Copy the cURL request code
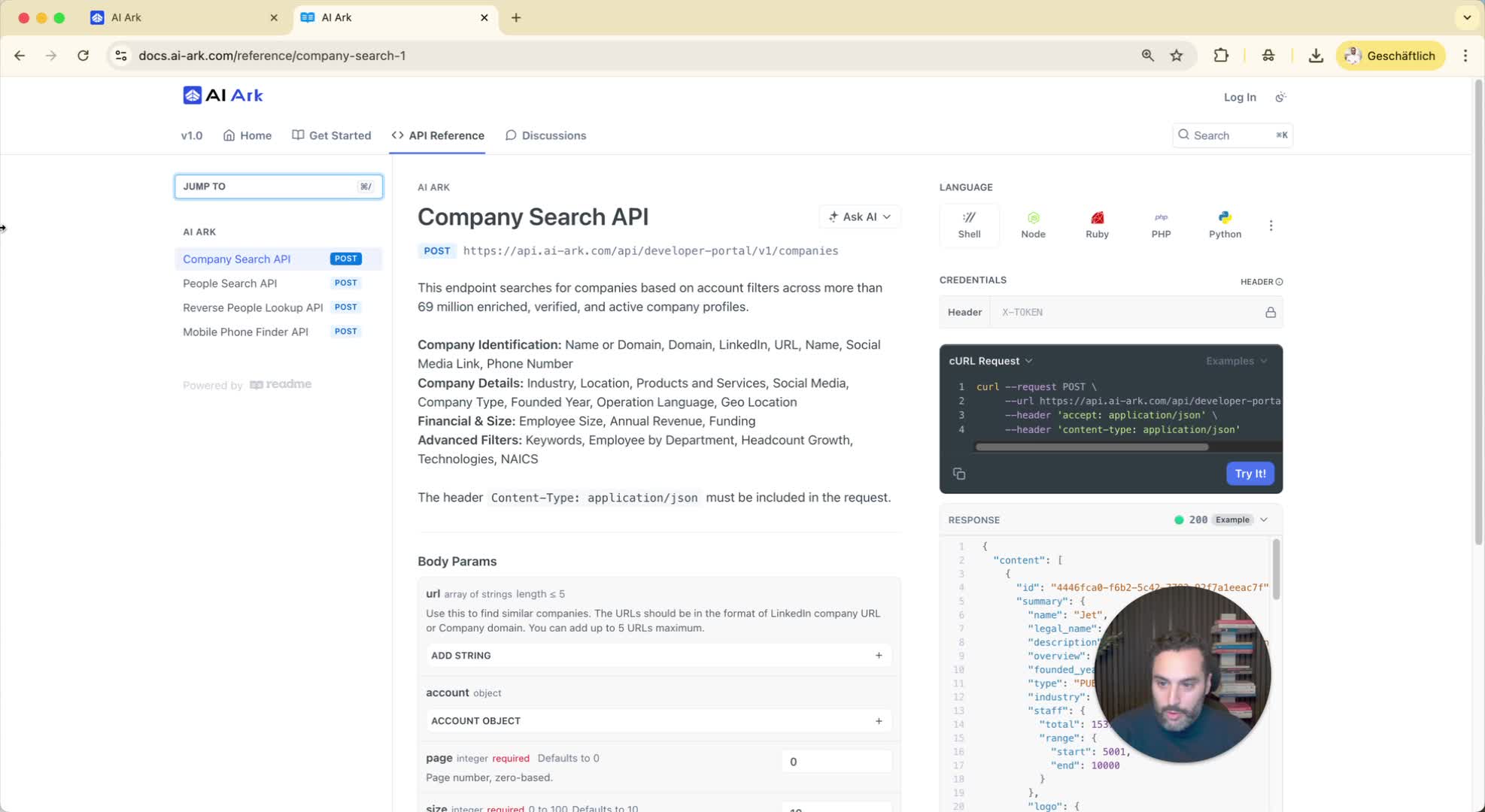 point(959,474)
